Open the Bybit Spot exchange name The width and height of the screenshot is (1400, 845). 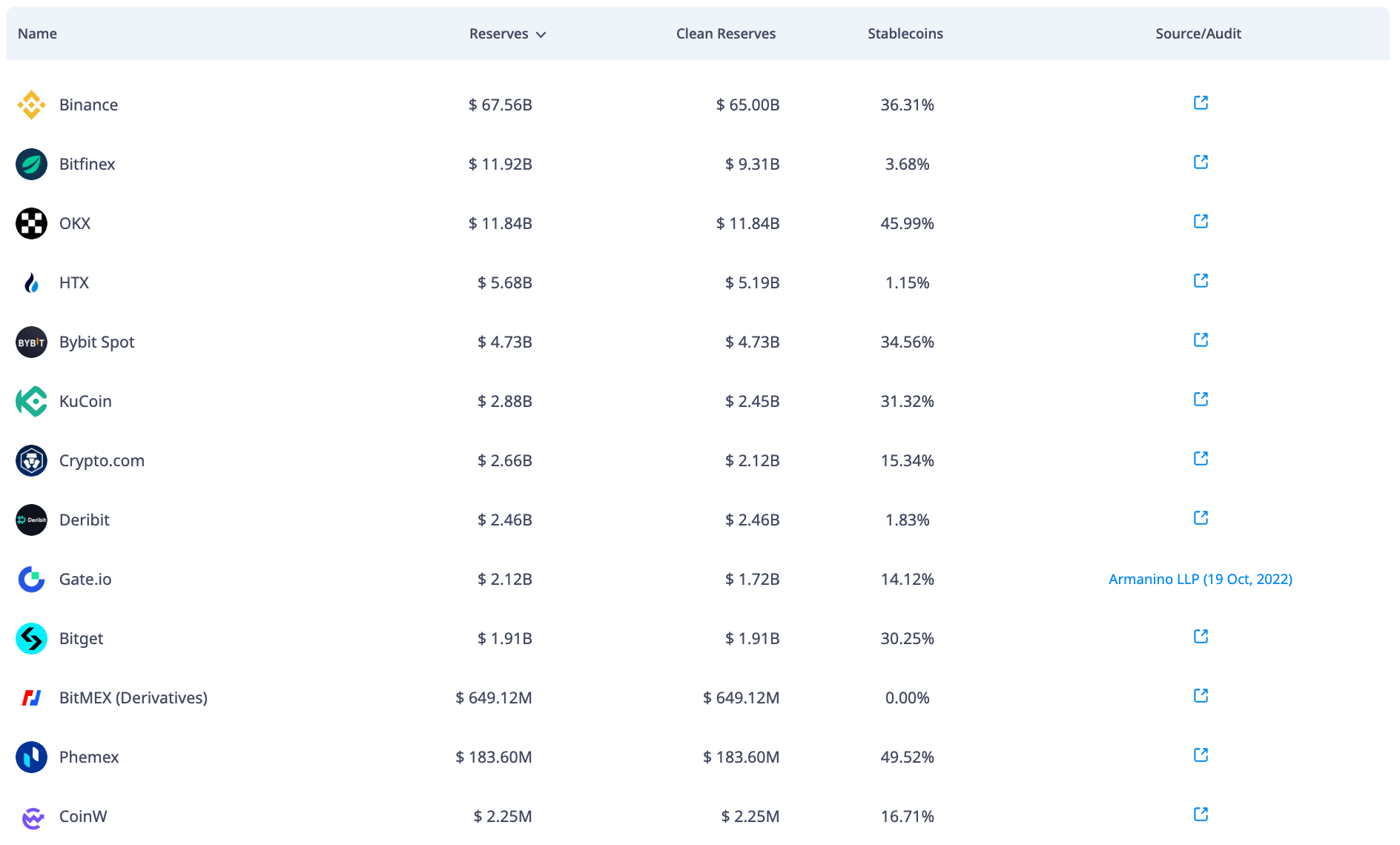(x=97, y=342)
